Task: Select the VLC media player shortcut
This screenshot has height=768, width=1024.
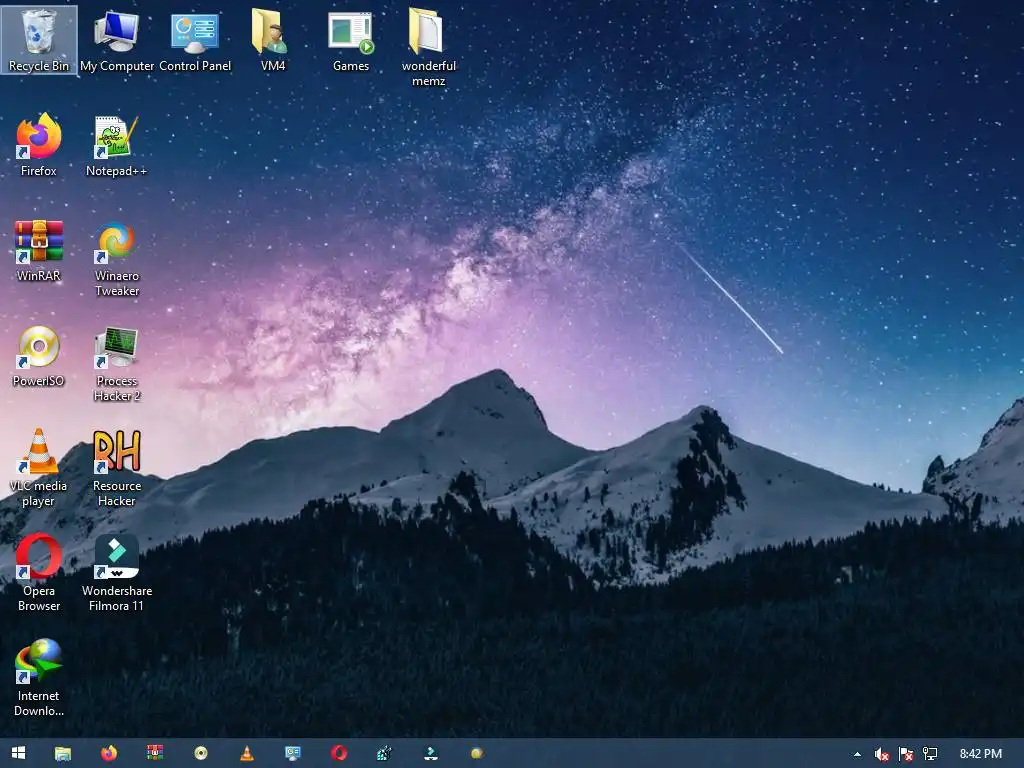Action: point(39,468)
